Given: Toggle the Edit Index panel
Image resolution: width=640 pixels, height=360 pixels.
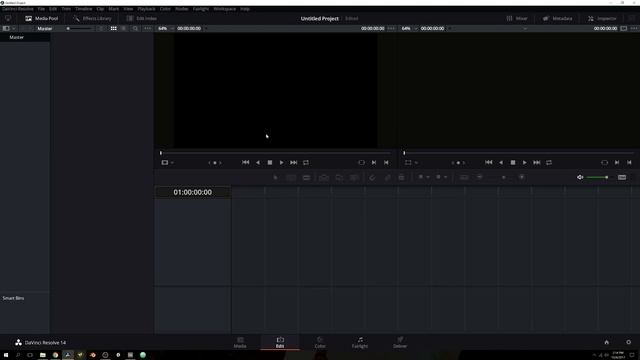Looking at the screenshot, I should pyautogui.click(x=142, y=18).
